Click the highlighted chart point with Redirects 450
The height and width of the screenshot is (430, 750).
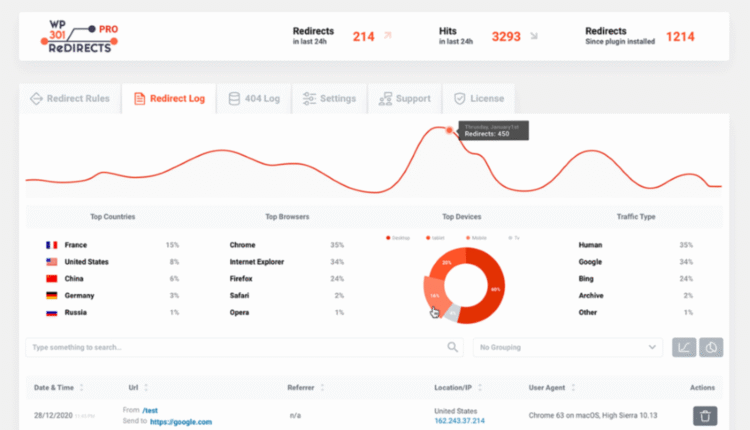point(449,130)
